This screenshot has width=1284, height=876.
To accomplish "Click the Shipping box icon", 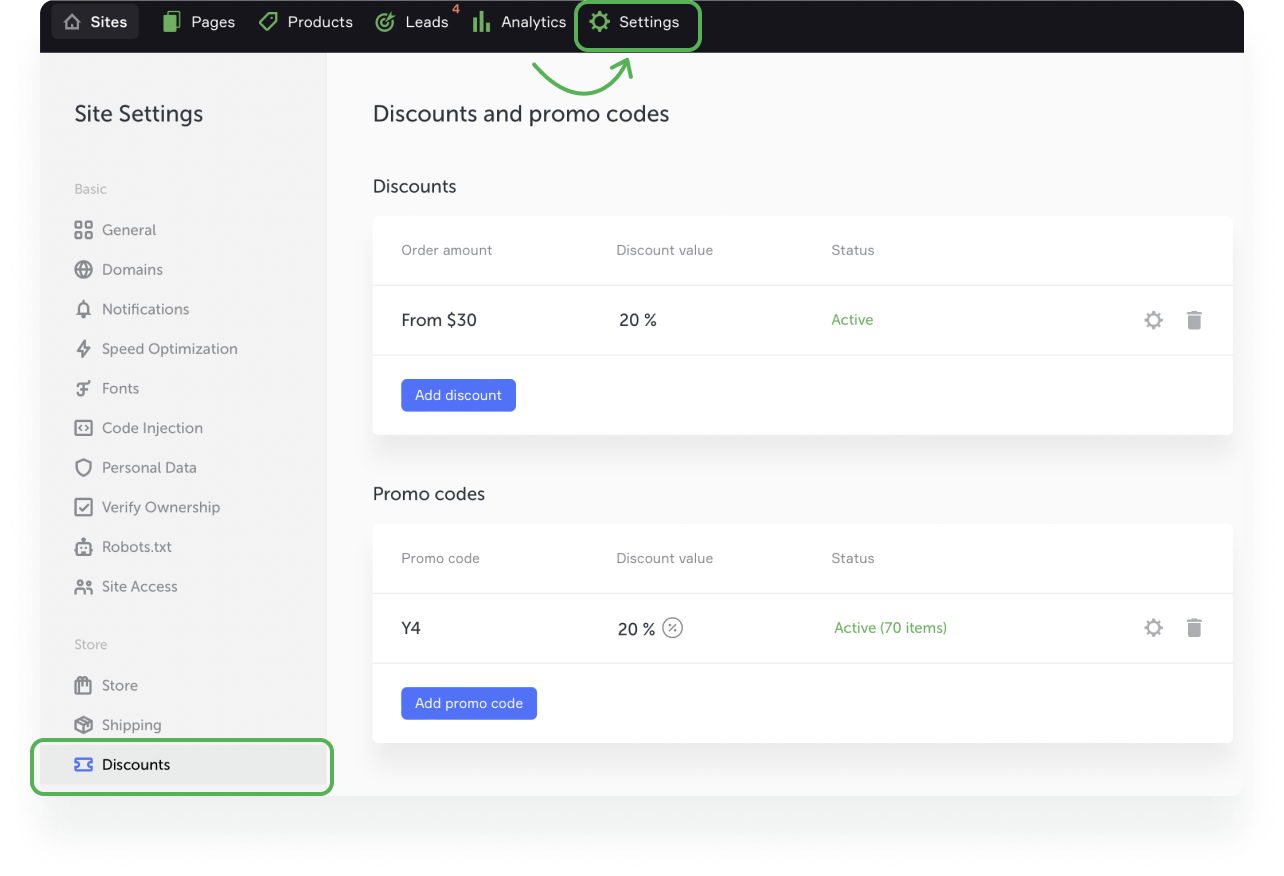I will coord(83,725).
